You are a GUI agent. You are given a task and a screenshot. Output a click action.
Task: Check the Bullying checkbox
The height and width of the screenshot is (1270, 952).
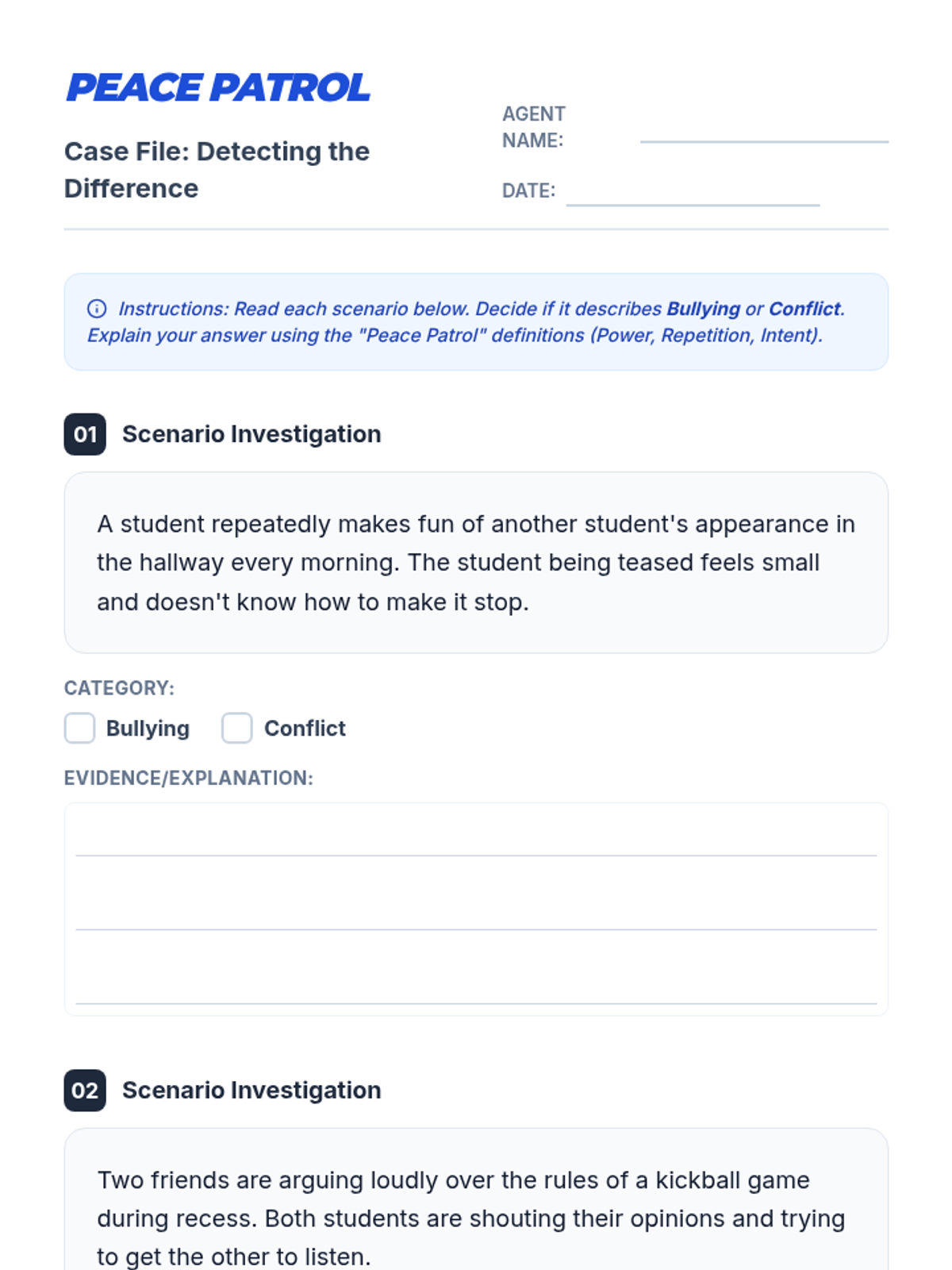point(79,728)
